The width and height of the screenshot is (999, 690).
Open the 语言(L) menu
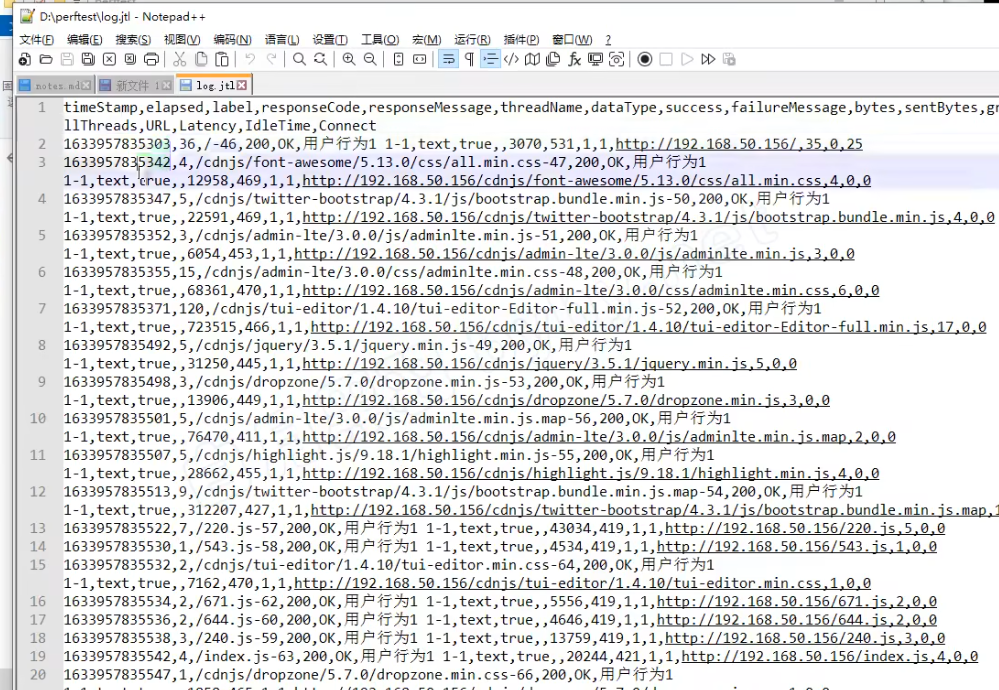tap(282, 40)
